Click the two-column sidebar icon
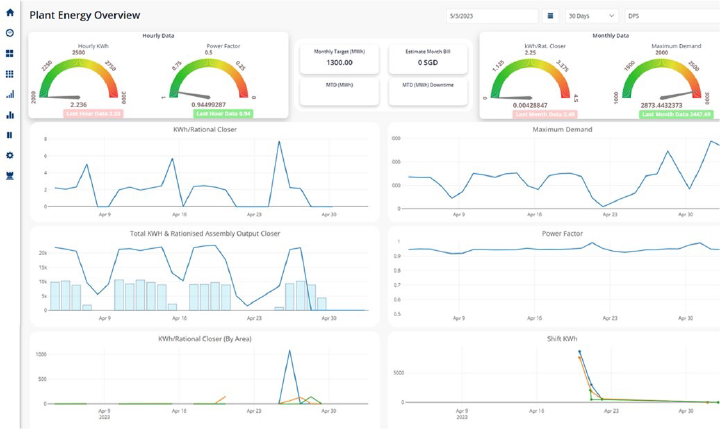The image size is (720, 429). (x=10, y=135)
